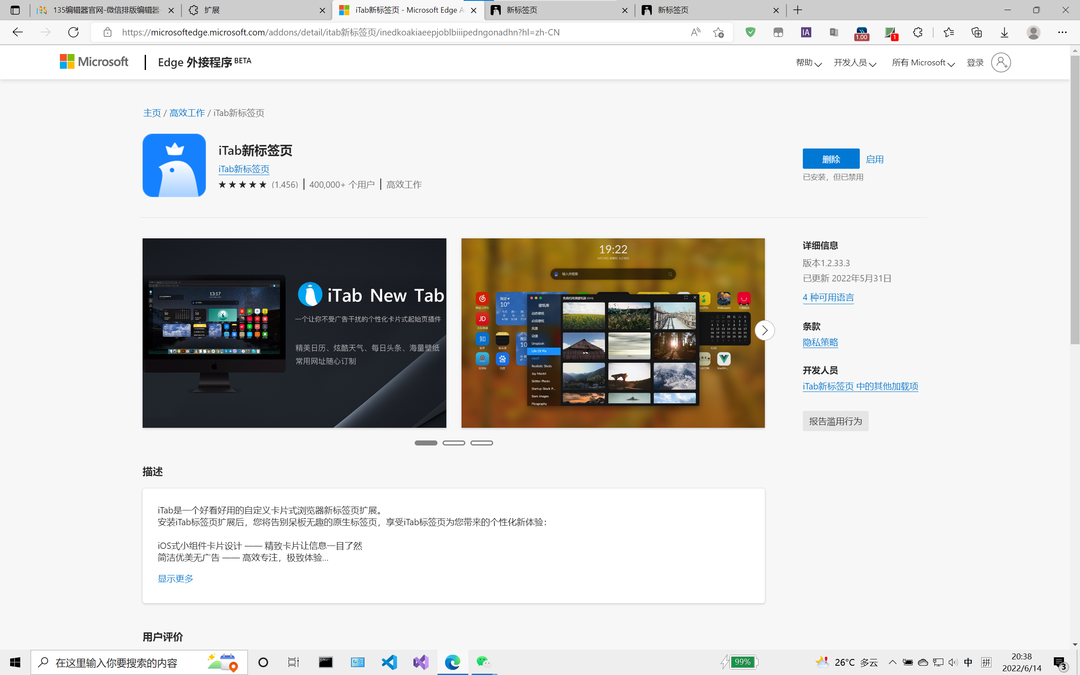Click the Windows taskbar search box

[x=138, y=662]
